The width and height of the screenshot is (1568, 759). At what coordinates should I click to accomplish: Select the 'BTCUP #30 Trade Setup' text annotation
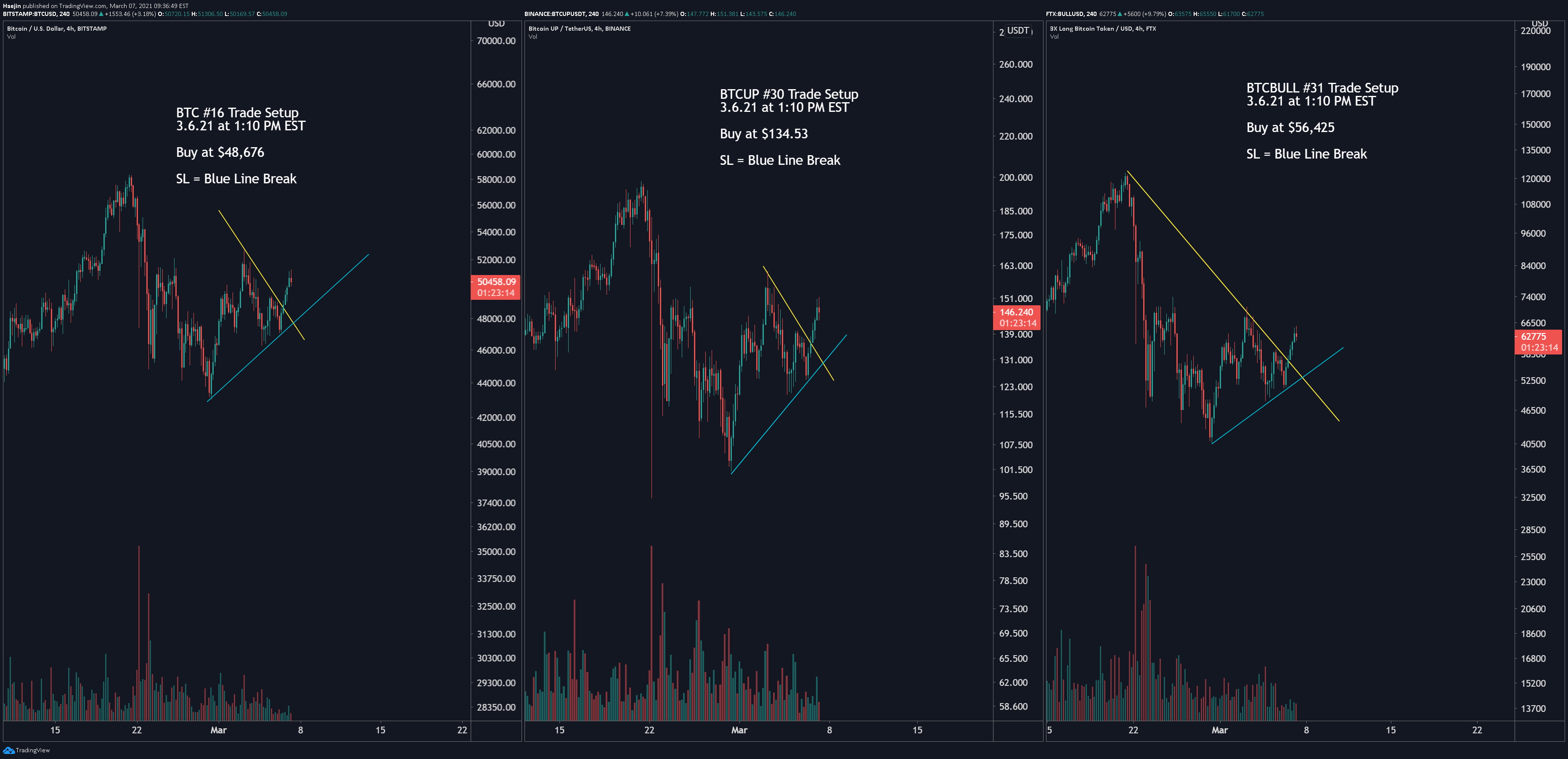click(789, 94)
